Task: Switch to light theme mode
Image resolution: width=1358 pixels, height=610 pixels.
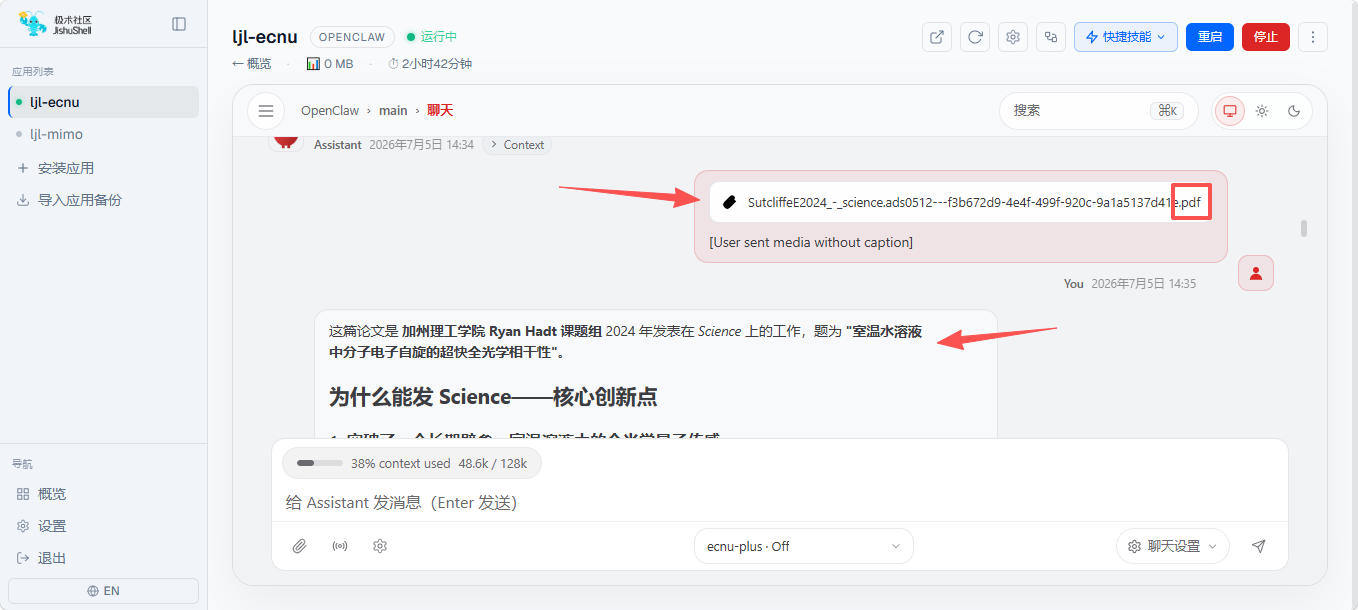Action: pyautogui.click(x=1262, y=111)
